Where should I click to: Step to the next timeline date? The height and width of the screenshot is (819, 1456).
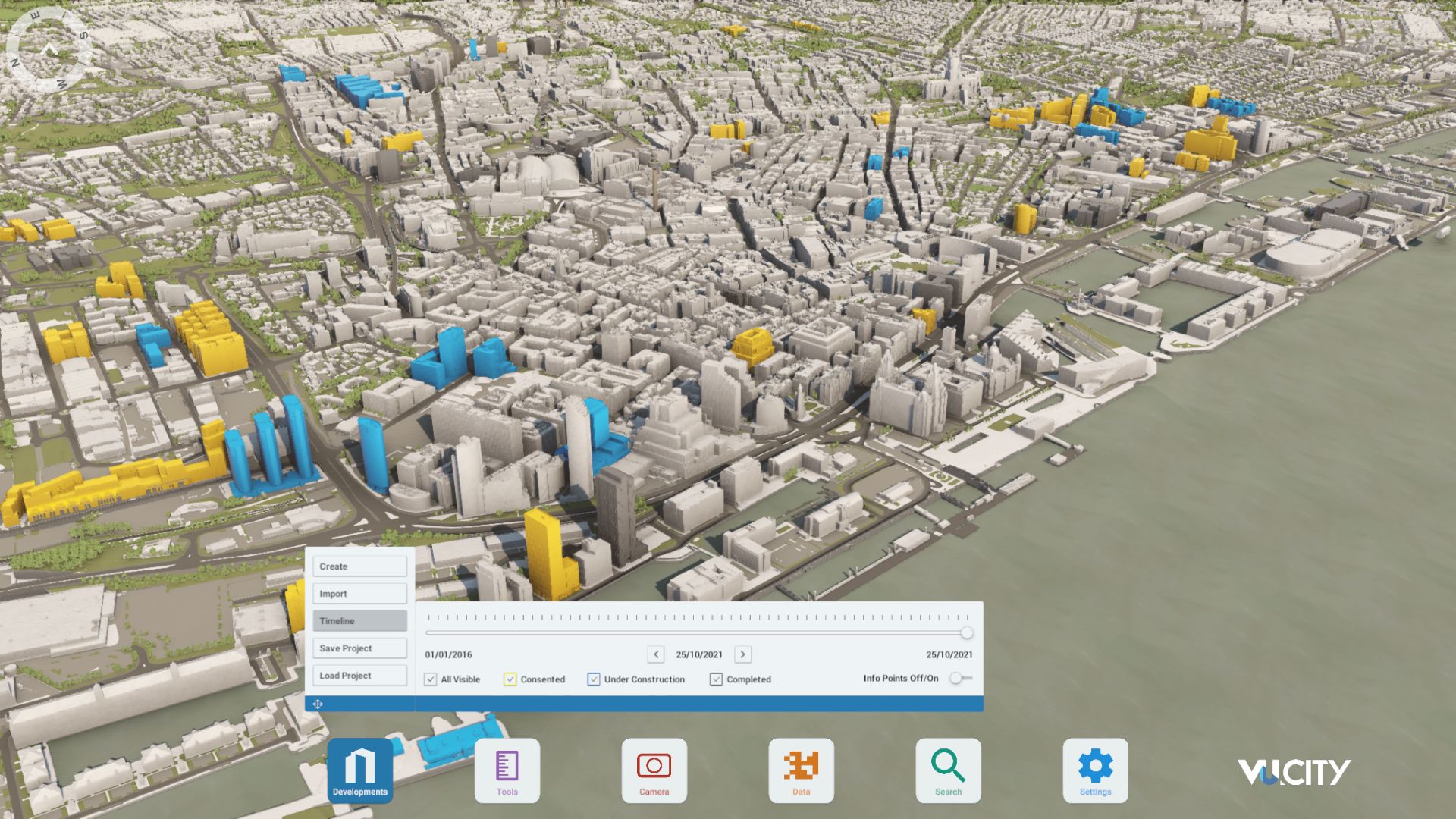[742, 654]
